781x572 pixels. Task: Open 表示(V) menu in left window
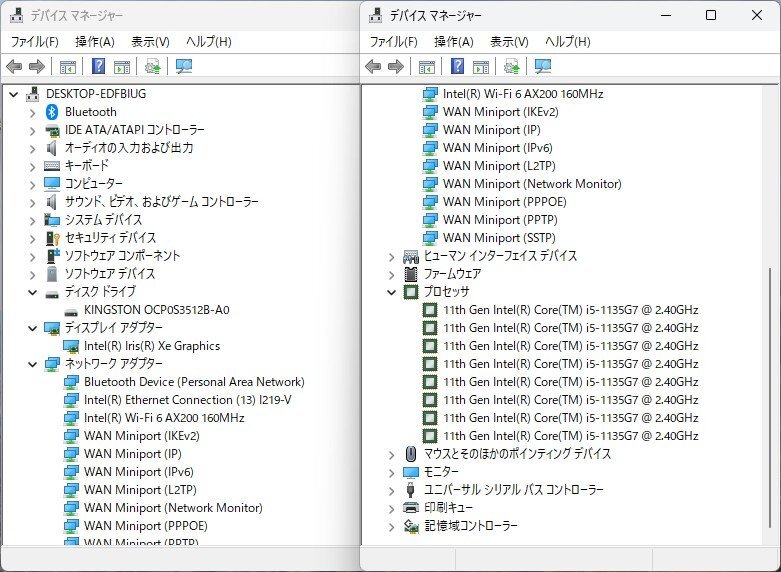click(x=150, y=41)
